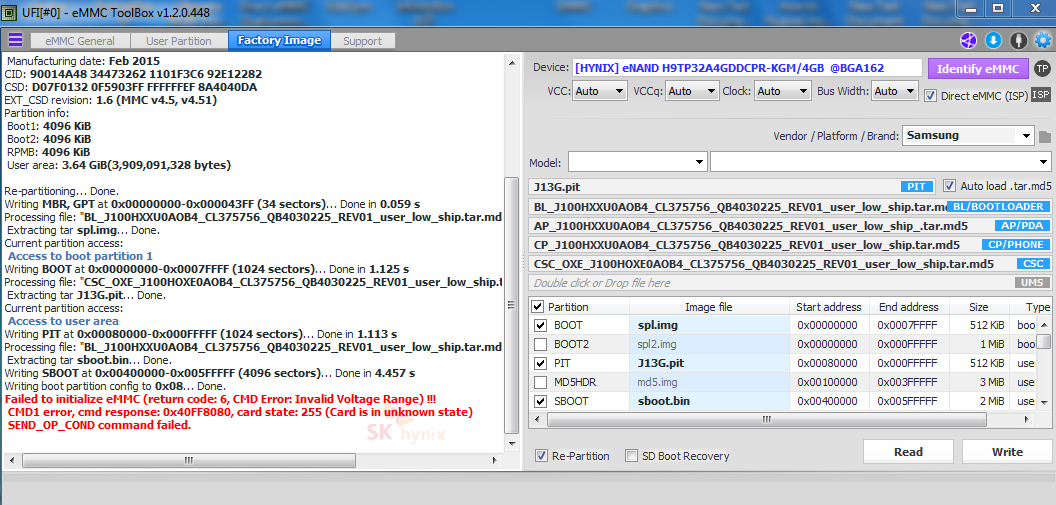Click the Read button

click(908, 452)
